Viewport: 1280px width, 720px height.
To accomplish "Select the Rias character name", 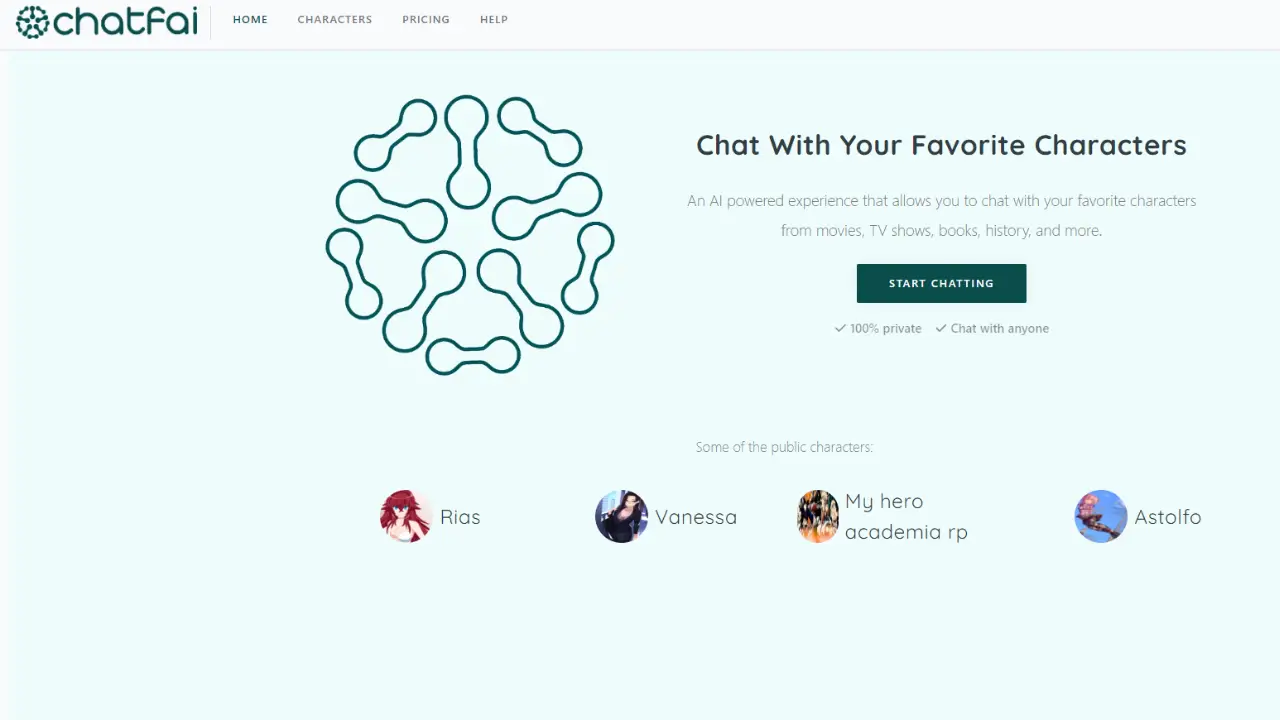I will point(460,517).
